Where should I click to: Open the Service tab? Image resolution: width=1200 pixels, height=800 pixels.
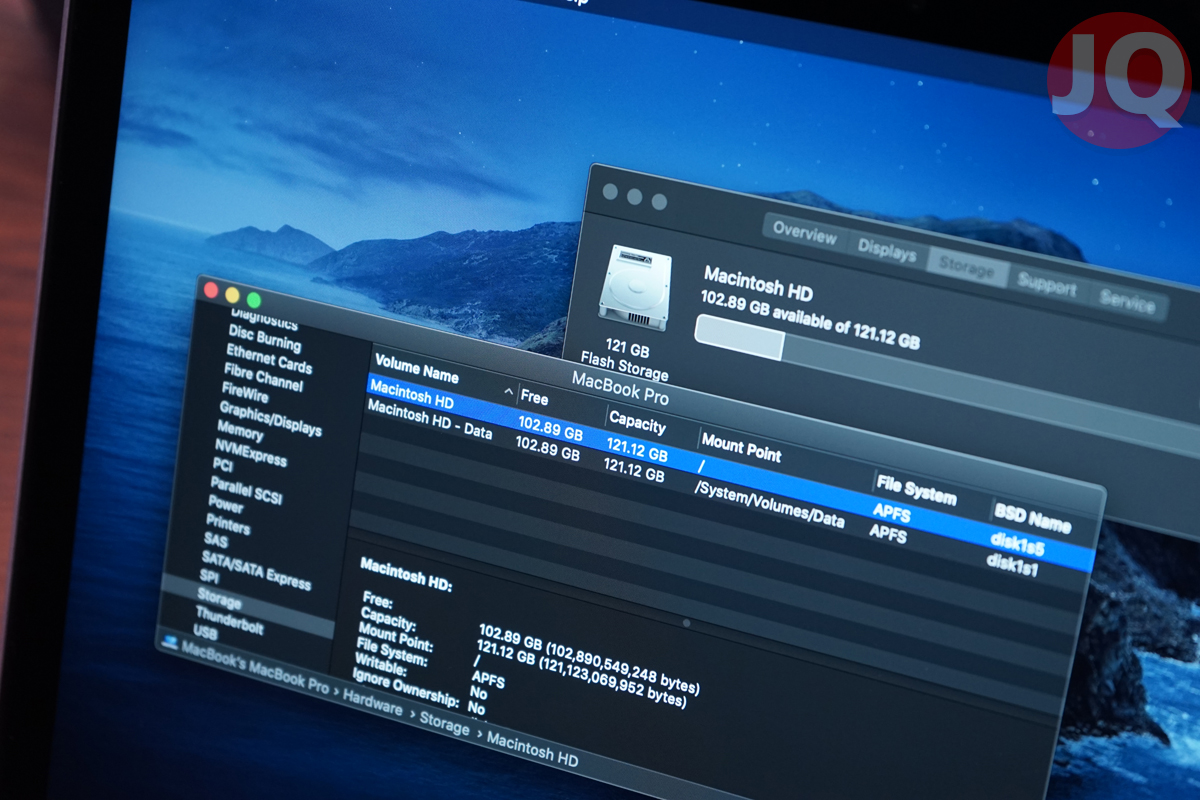[1127, 301]
